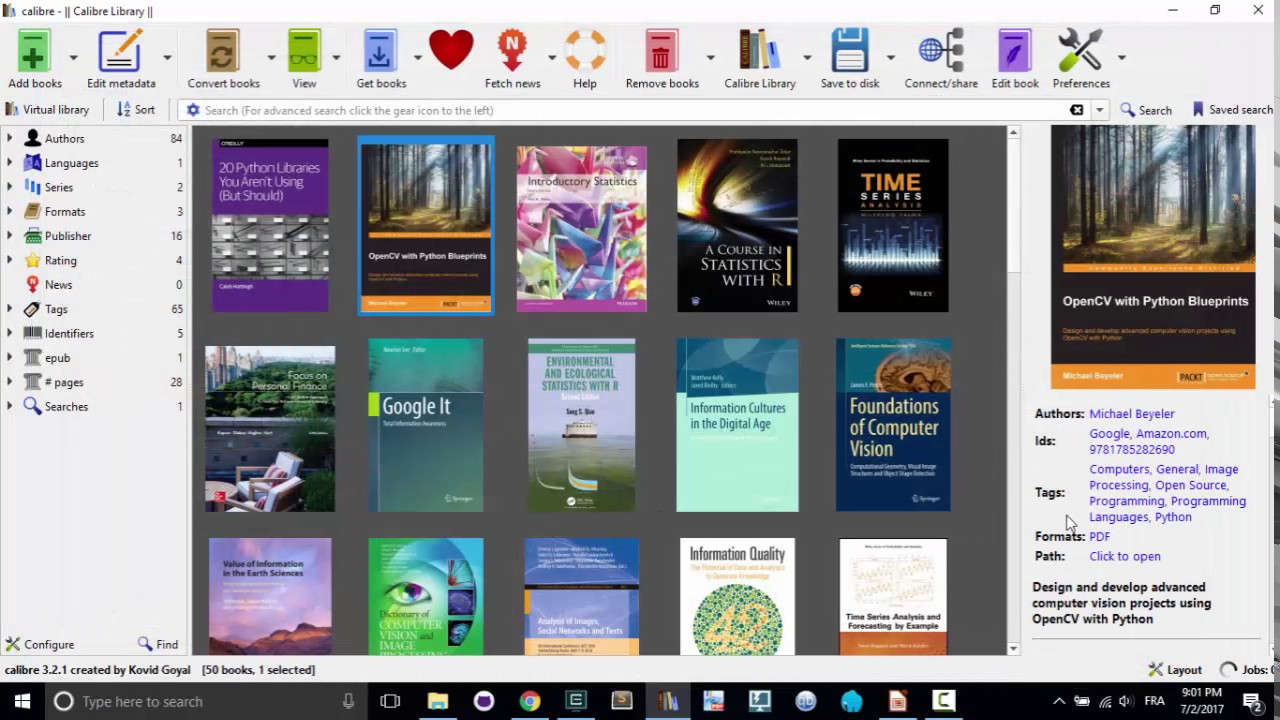This screenshot has width=1280, height=720.
Task: Click the Convert books icon
Action: (x=223, y=52)
